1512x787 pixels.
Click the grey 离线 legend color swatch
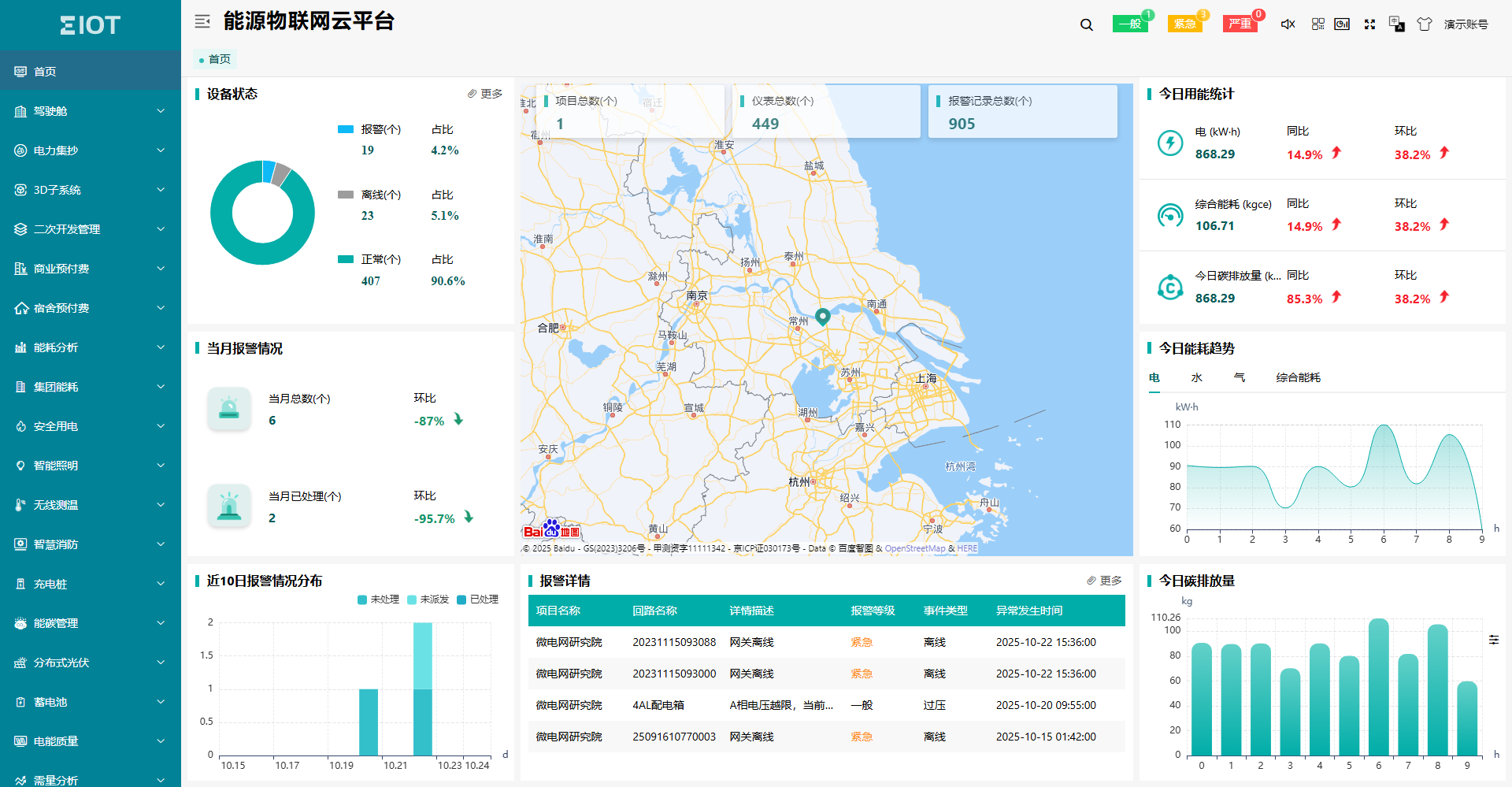[x=345, y=195]
